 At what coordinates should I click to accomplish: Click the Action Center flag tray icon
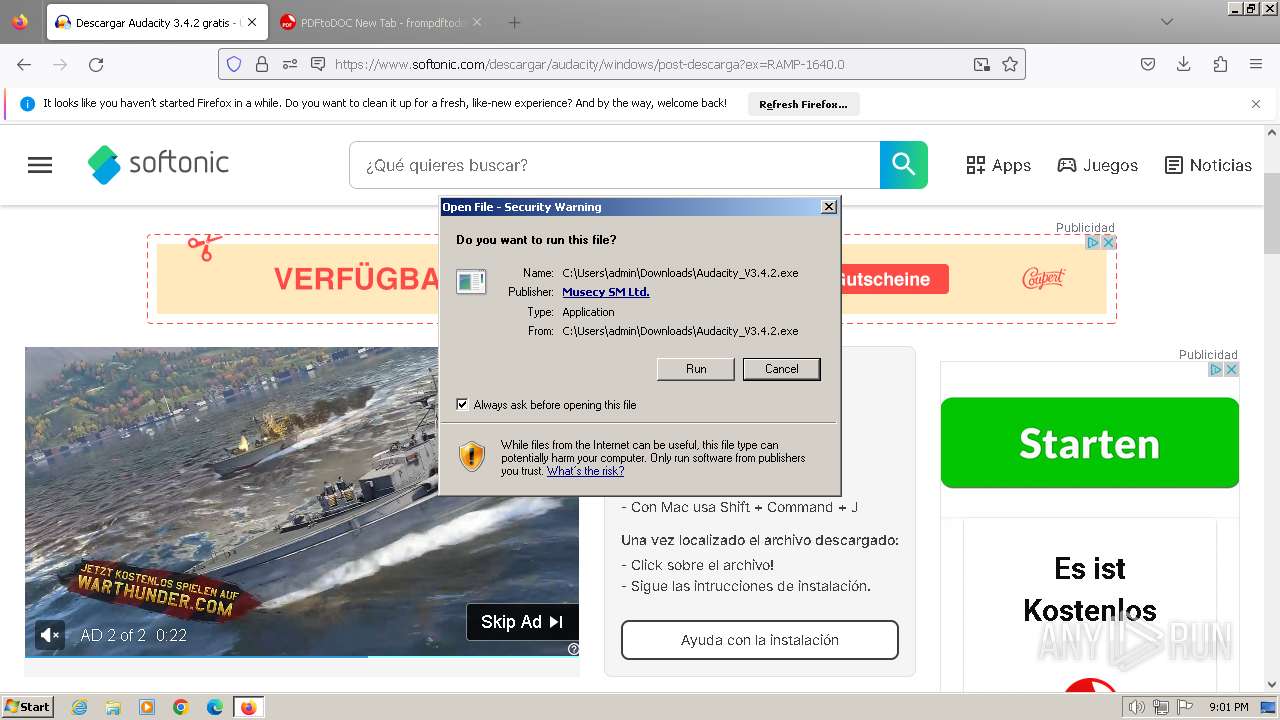1183,707
